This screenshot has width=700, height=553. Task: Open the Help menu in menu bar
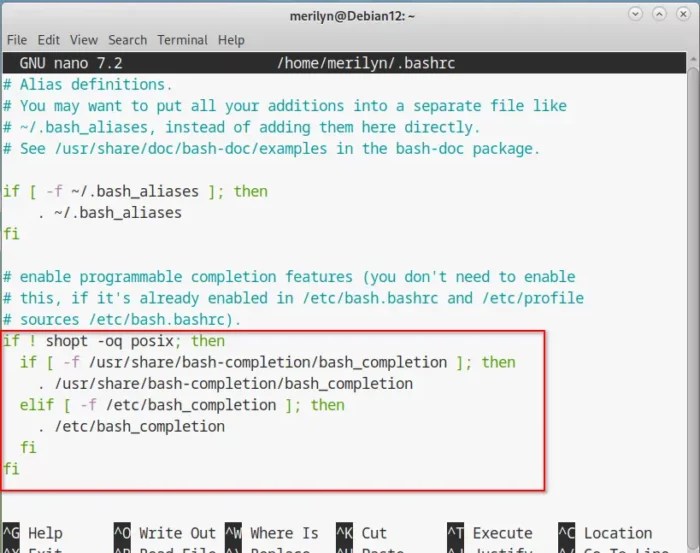coord(231,40)
